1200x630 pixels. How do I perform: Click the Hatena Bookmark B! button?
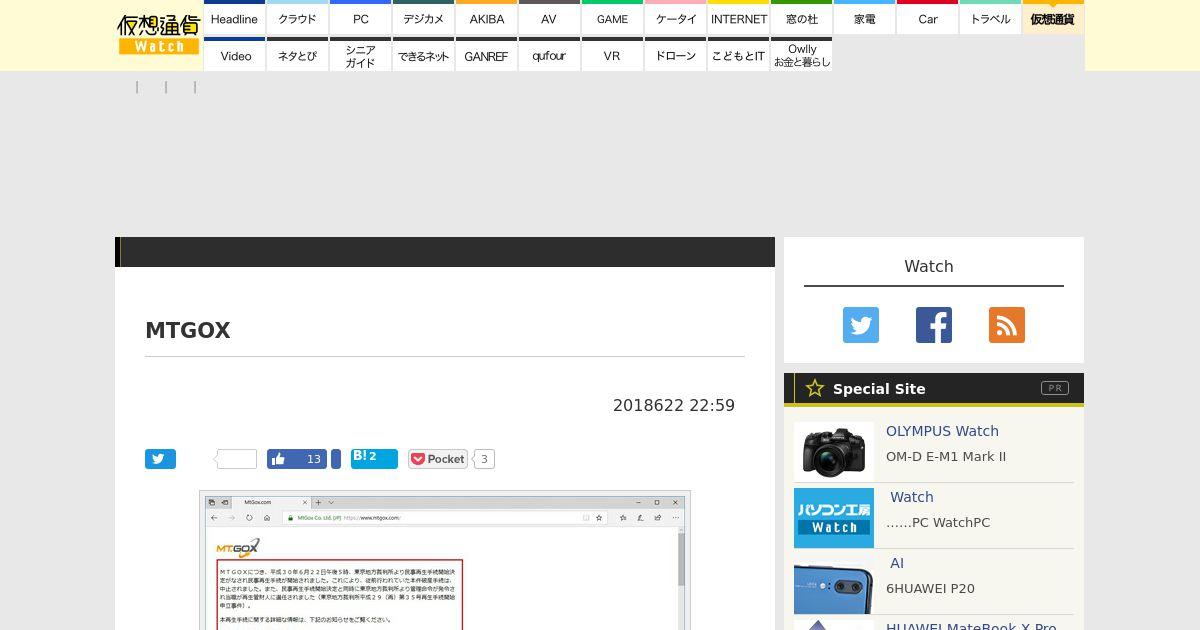click(x=374, y=458)
